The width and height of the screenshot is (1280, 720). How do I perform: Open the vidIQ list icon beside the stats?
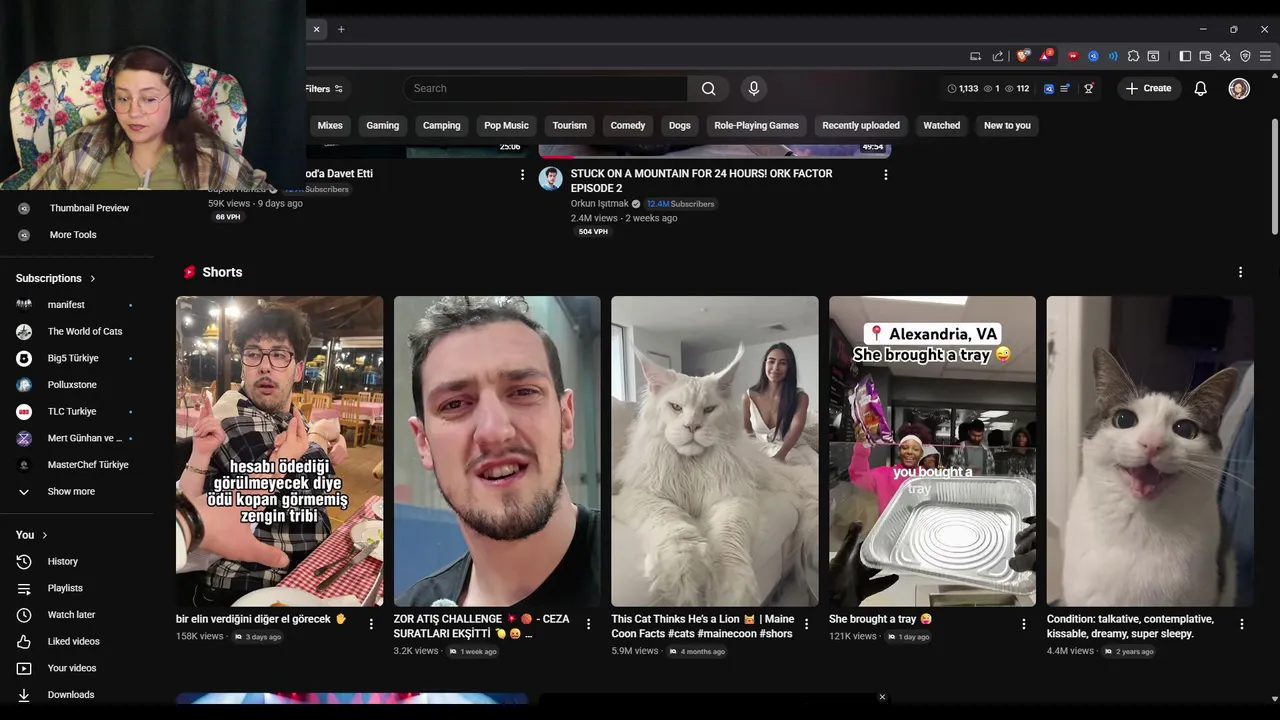click(1065, 88)
